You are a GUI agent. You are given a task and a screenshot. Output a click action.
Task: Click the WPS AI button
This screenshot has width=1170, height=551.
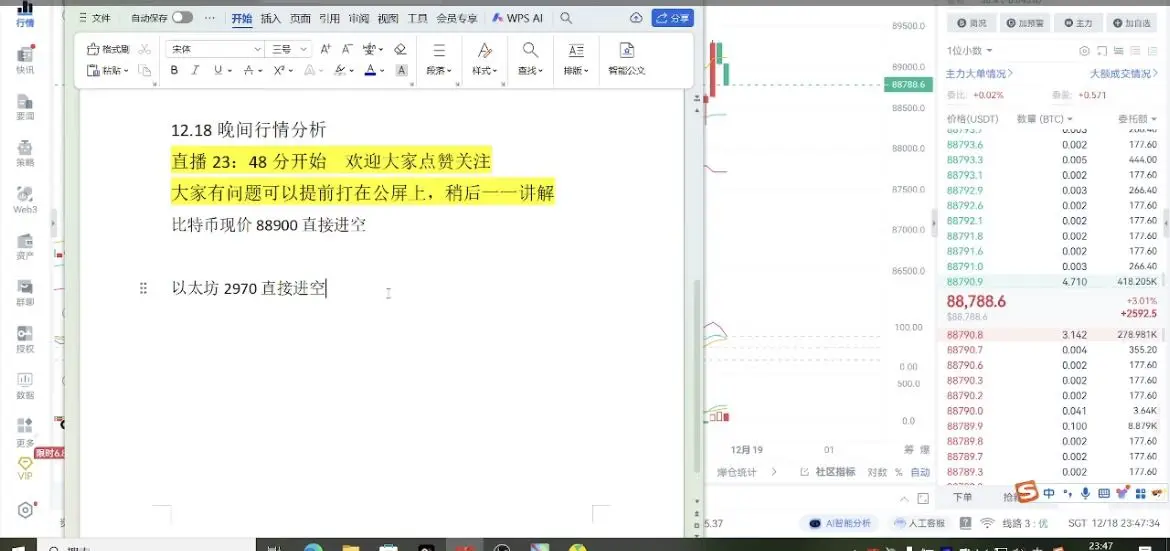(517, 18)
